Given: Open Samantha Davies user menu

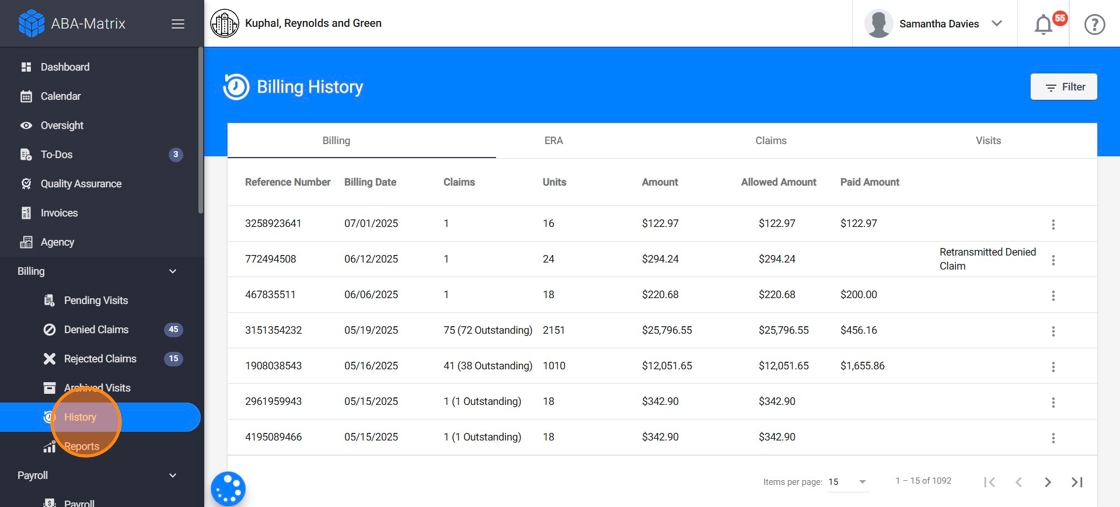Looking at the screenshot, I should tap(934, 24).
